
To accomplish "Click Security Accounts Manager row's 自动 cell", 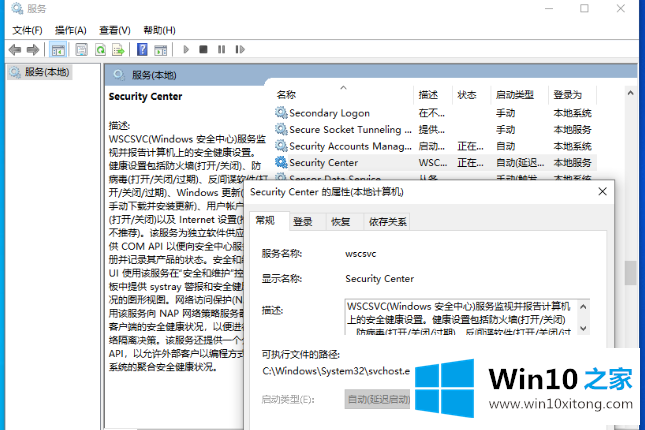I will (506, 146).
